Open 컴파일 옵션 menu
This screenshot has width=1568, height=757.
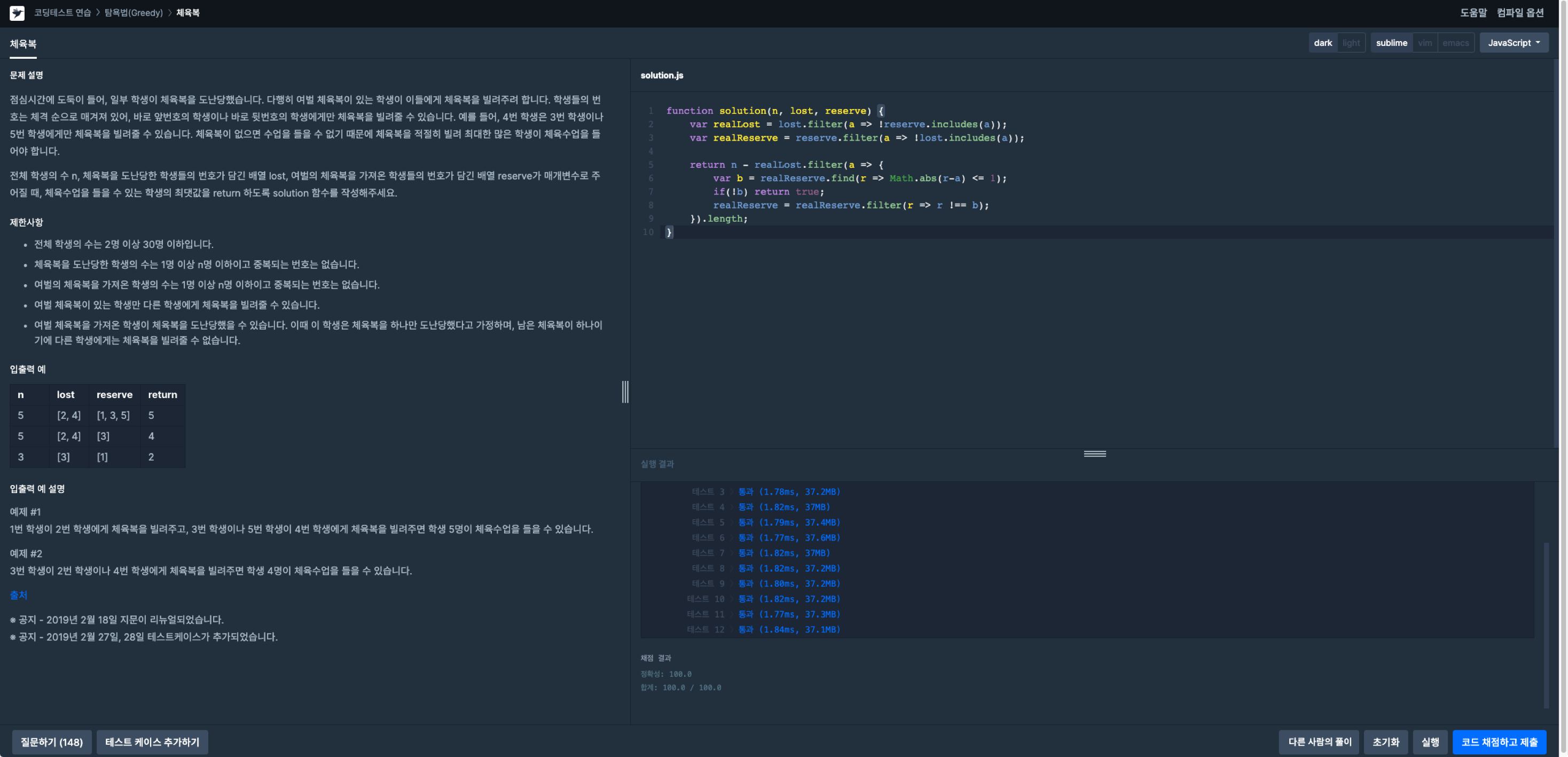pyautogui.click(x=1520, y=13)
